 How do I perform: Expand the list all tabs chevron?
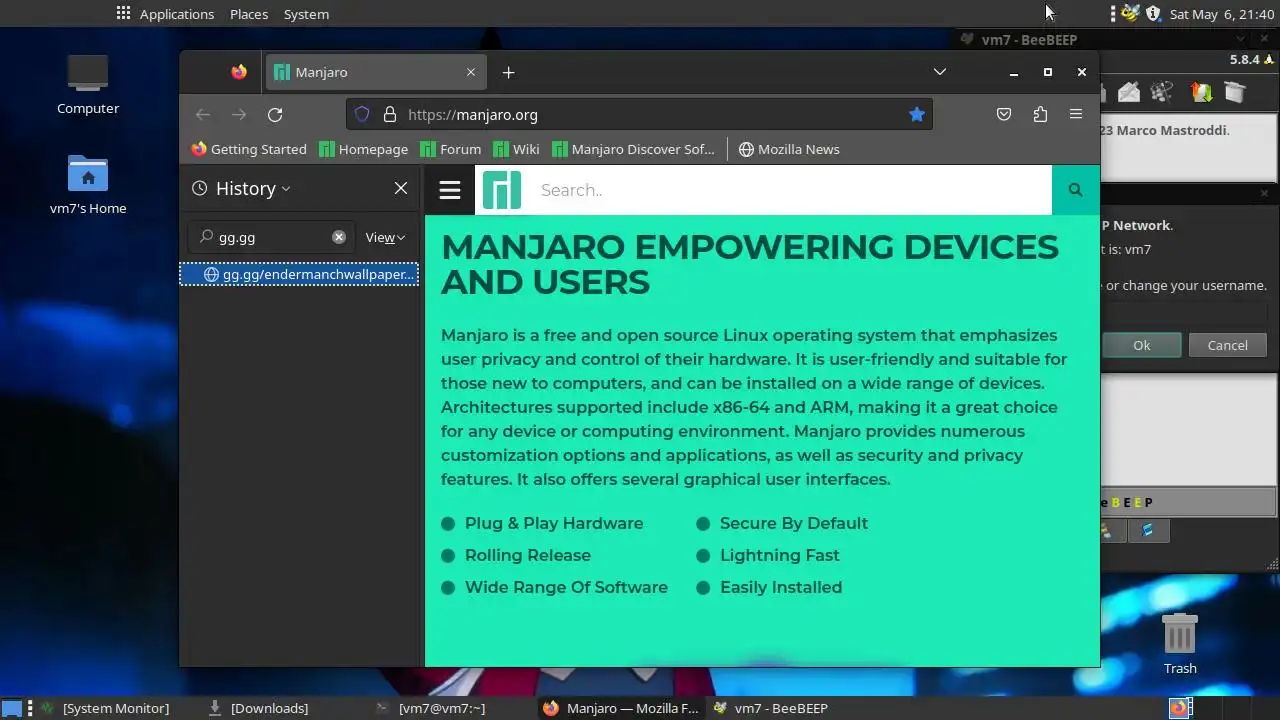tap(940, 72)
